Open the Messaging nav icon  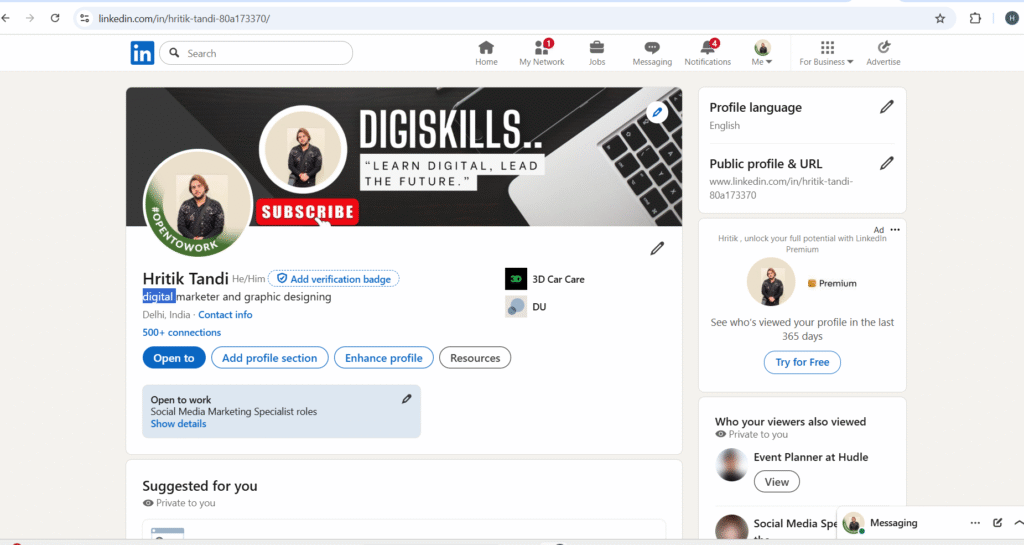tap(652, 48)
